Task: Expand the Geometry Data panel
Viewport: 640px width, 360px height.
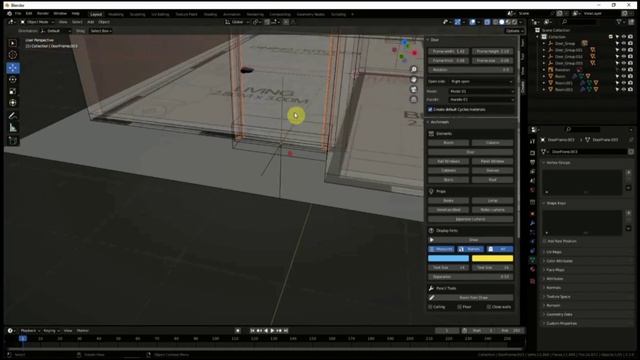Action: click(559, 314)
